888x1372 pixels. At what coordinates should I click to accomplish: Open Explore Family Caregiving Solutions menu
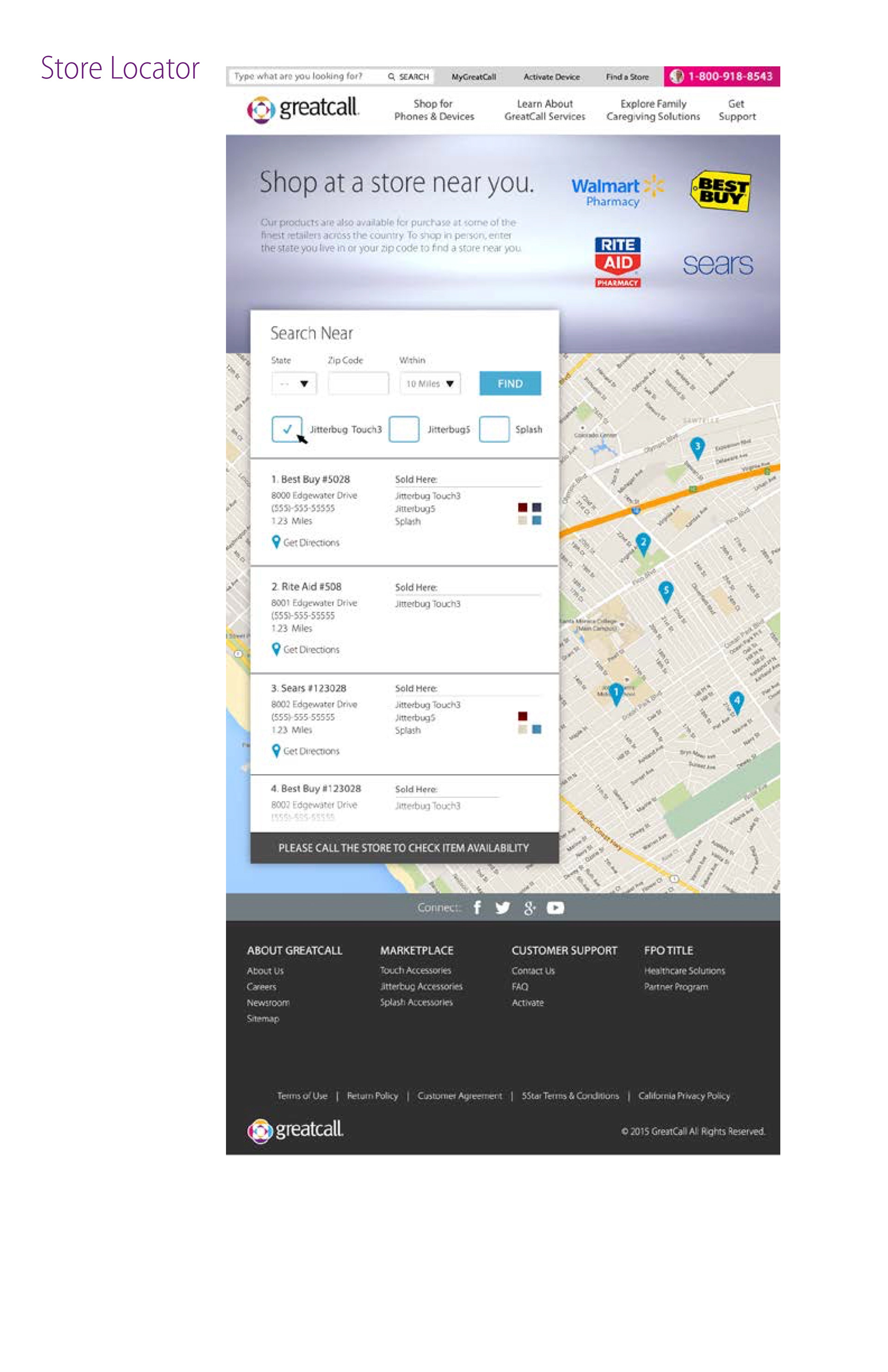(x=653, y=110)
